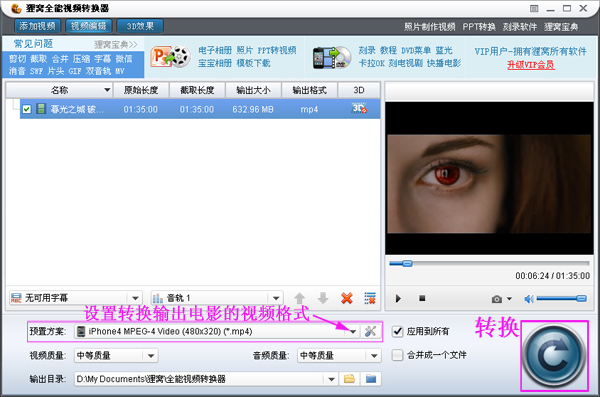Select the 632.96 MB cell
The width and height of the screenshot is (600, 397).
253,109
